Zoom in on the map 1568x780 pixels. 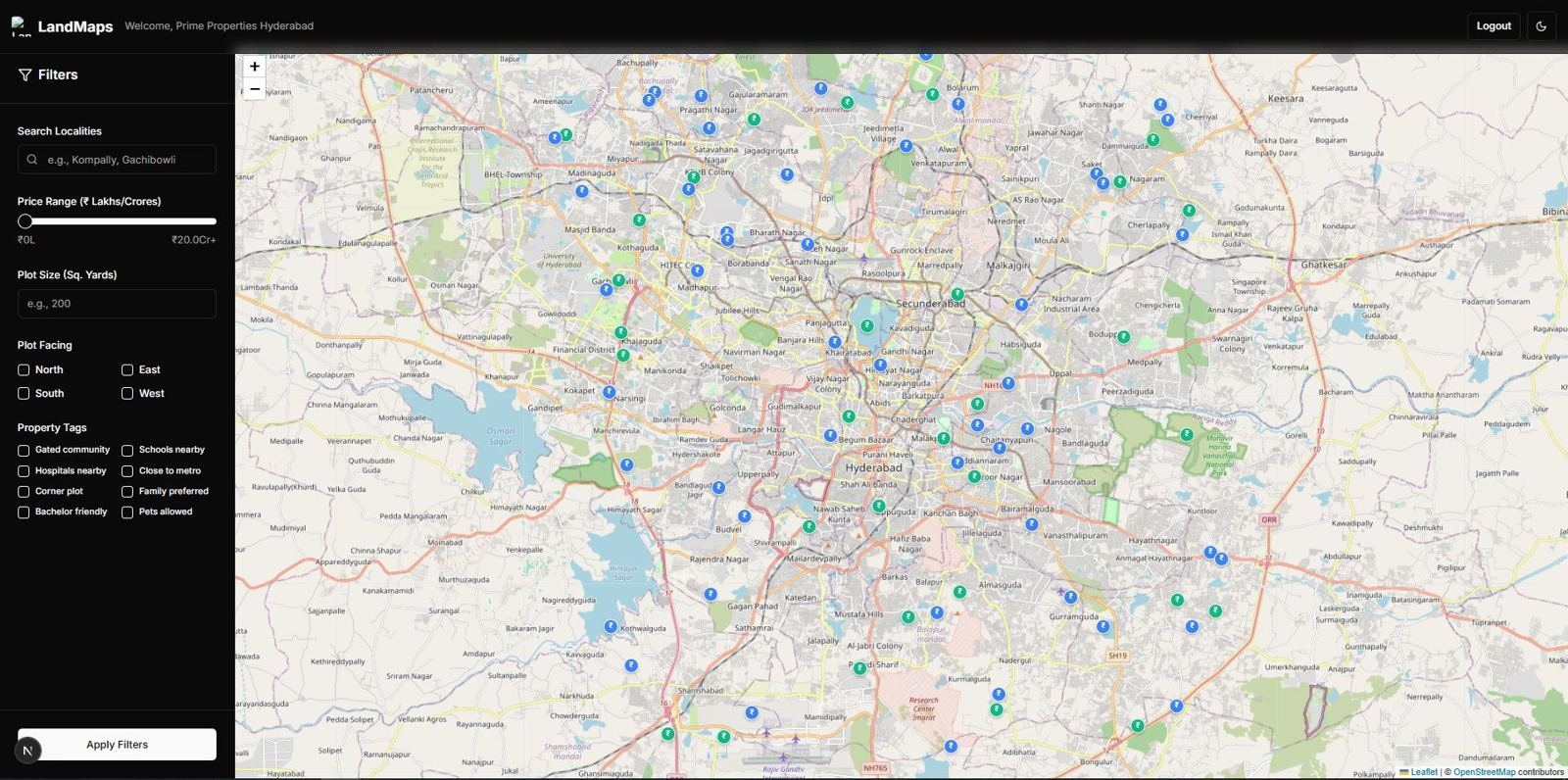(x=254, y=67)
